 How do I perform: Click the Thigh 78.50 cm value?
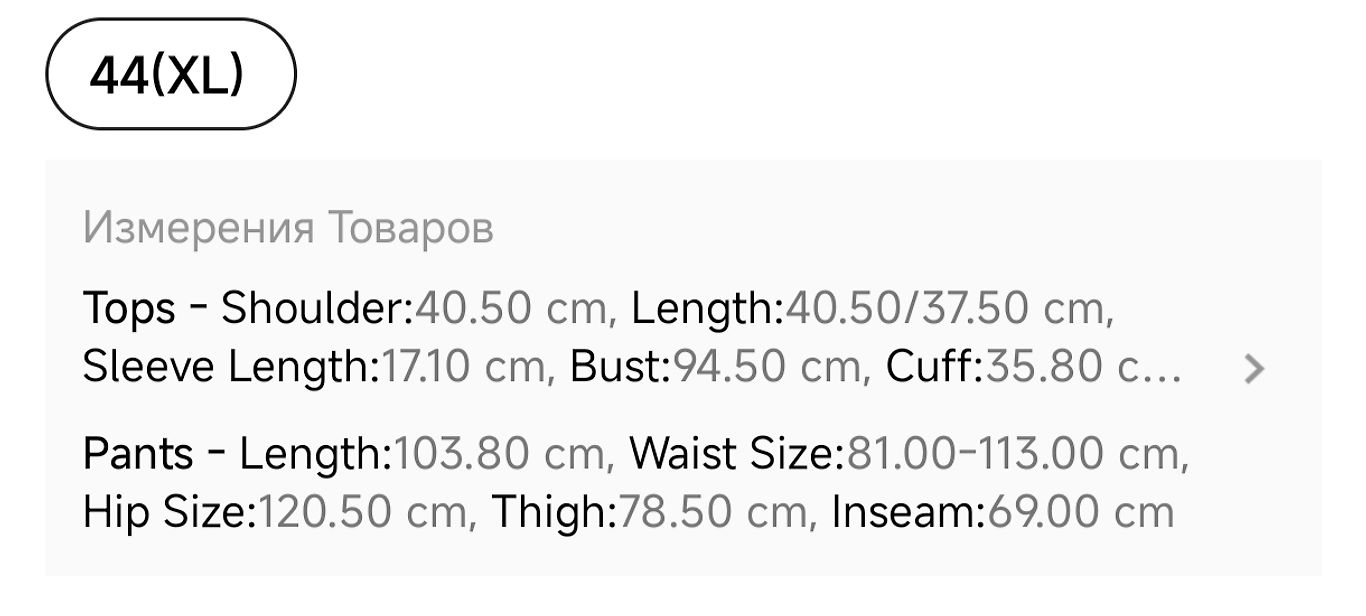[650, 512]
